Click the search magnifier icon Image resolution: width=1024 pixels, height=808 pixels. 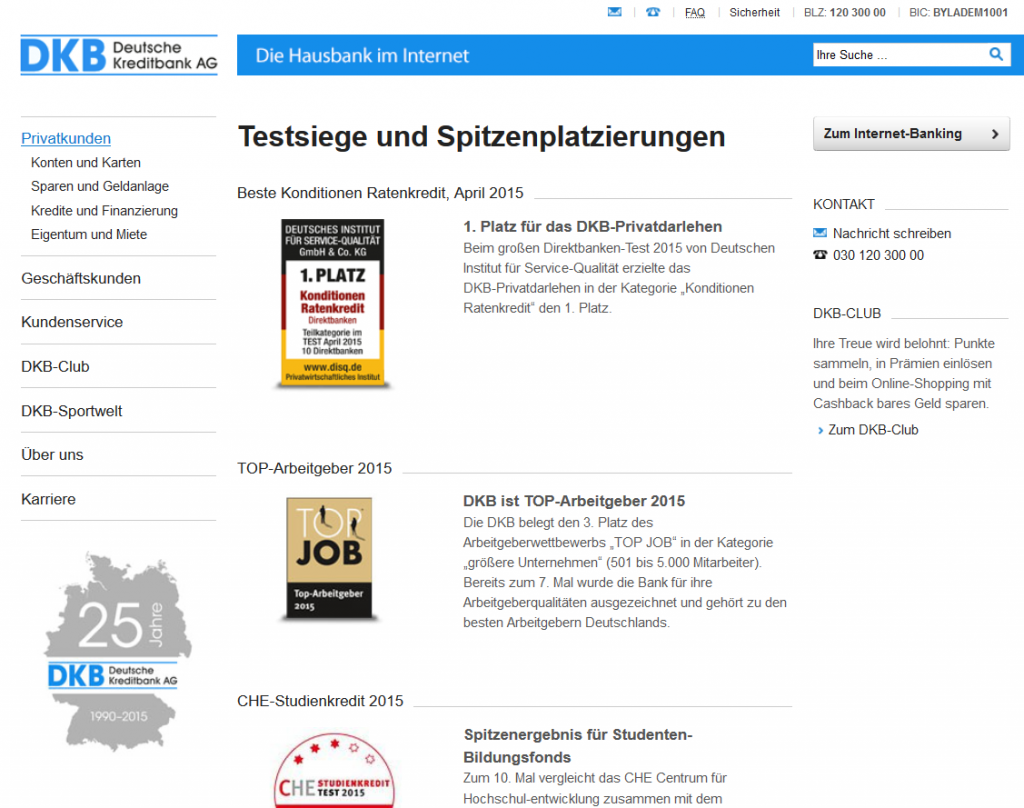995,54
